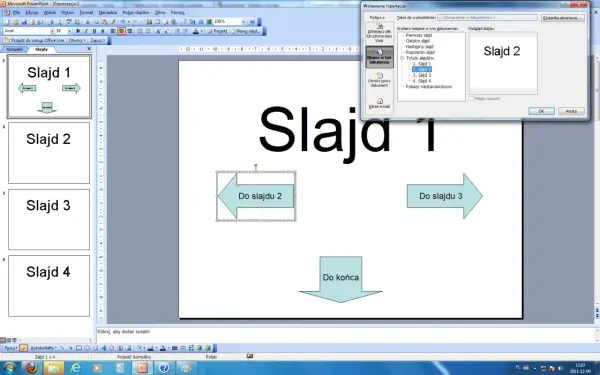Viewport: 600px width, 375px height.
Task: Click OK in the hyperlink dialog
Action: point(541,111)
